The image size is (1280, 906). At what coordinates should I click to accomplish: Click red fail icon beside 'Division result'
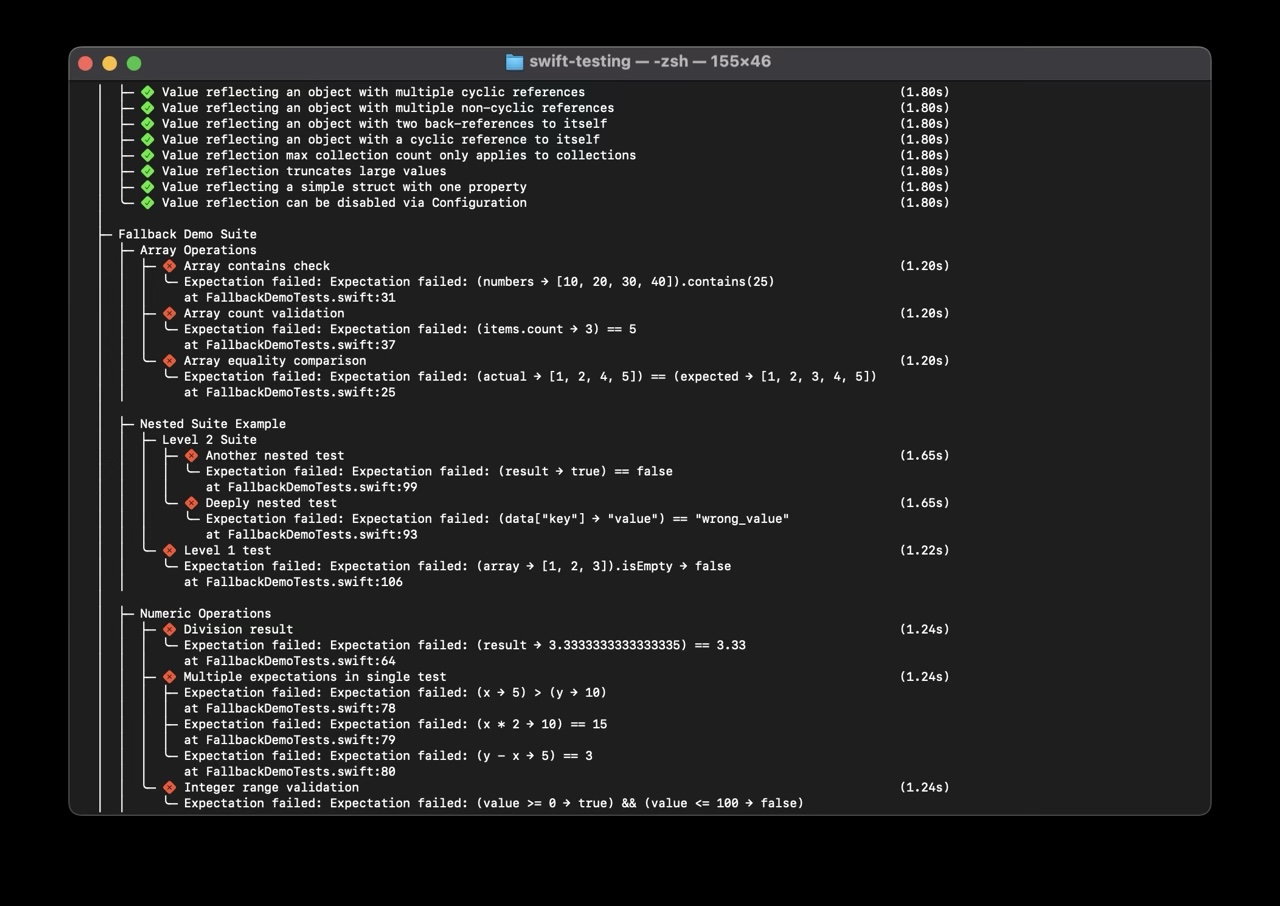[x=170, y=630]
